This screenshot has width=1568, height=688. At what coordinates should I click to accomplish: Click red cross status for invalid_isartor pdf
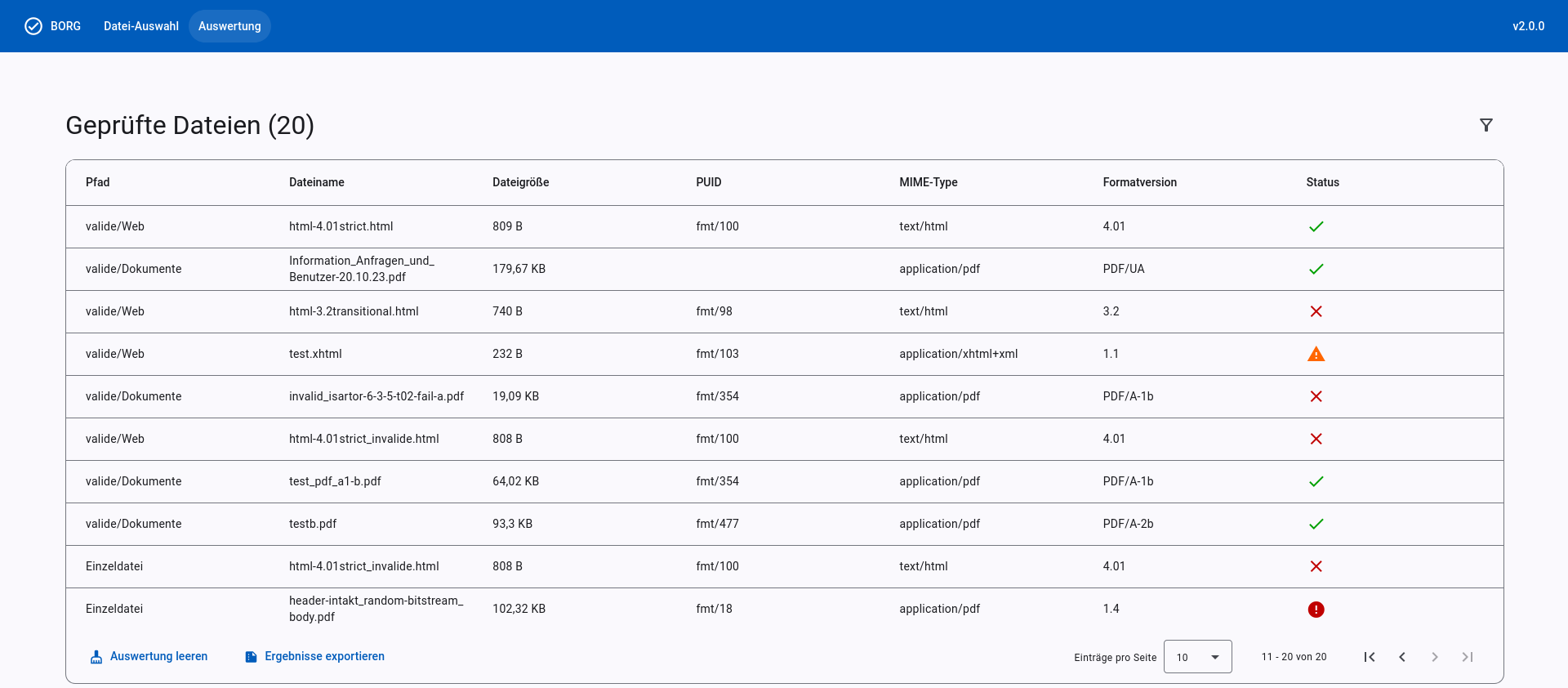click(x=1316, y=396)
